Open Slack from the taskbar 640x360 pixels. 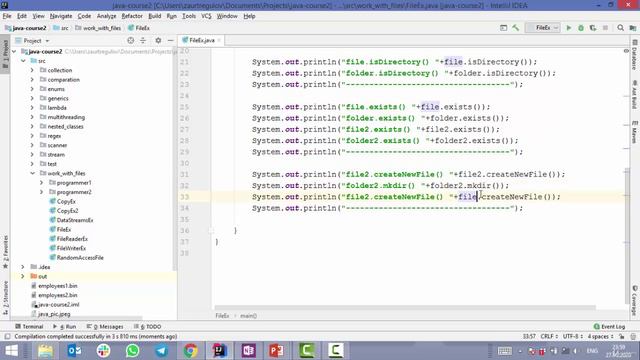tap(103, 351)
